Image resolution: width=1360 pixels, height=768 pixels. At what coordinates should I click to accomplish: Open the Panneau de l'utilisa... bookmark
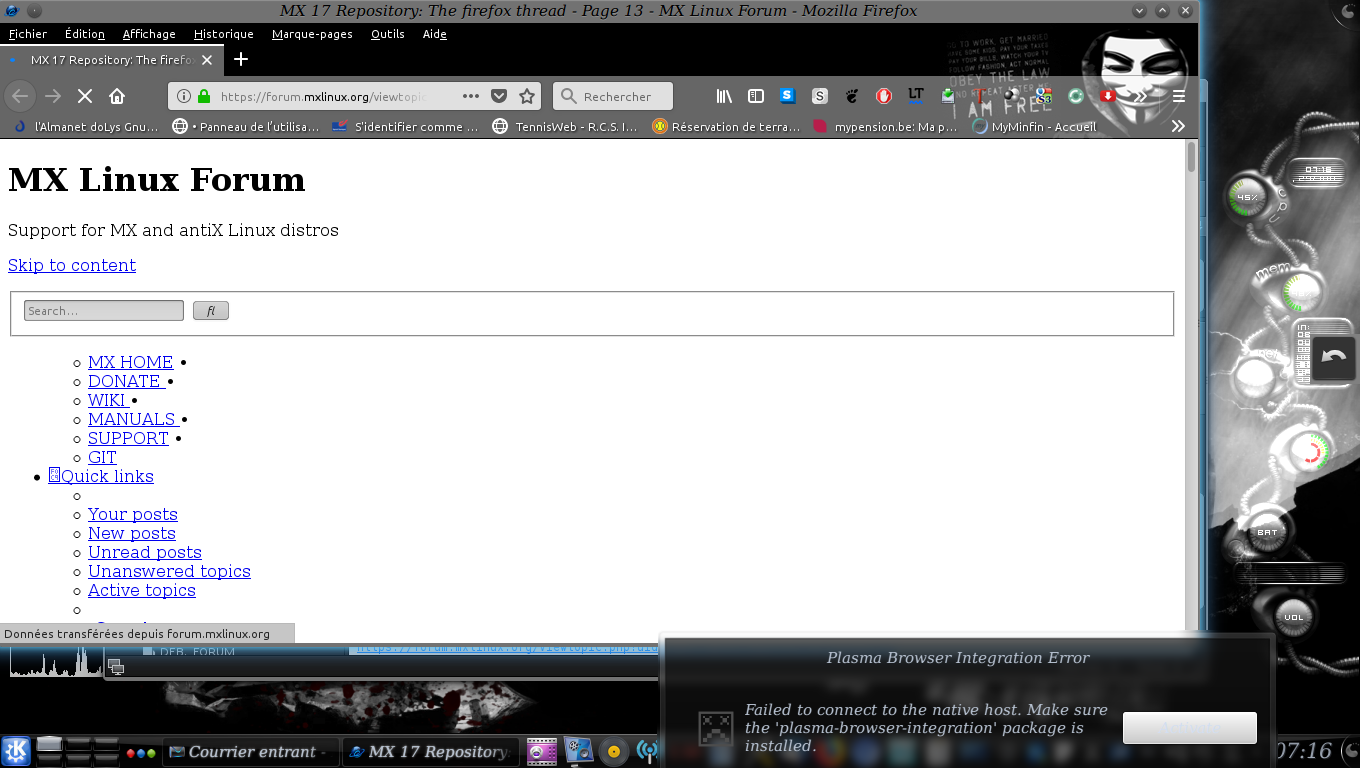click(x=246, y=127)
